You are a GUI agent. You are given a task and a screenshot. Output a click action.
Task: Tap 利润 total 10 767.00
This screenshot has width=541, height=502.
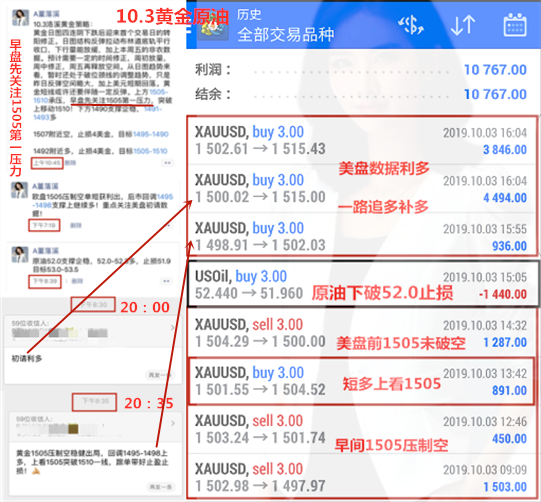tap(495, 70)
